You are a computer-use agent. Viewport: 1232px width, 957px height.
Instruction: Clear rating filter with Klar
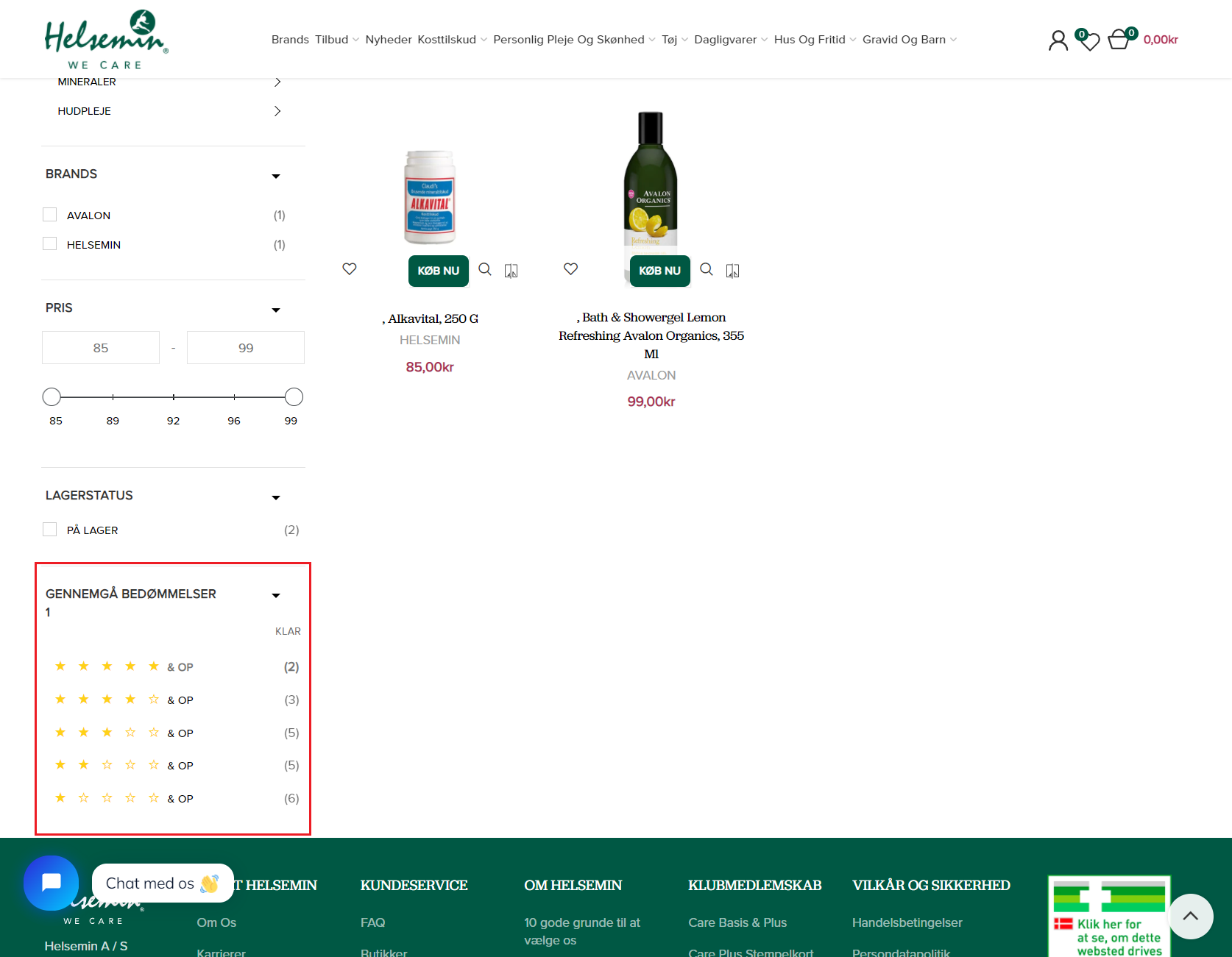click(288, 631)
